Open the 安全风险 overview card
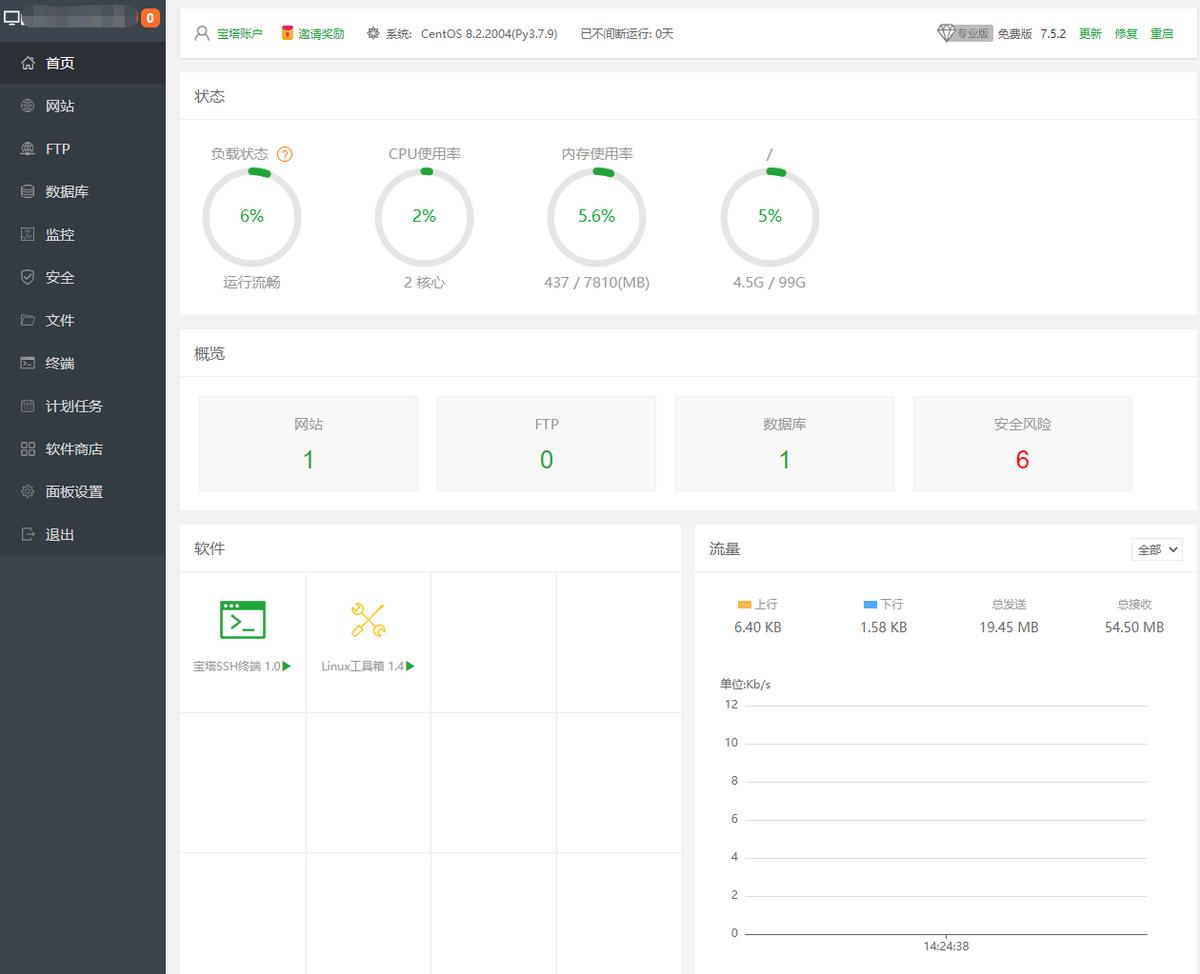The width and height of the screenshot is (1200, 974). 1022,443
